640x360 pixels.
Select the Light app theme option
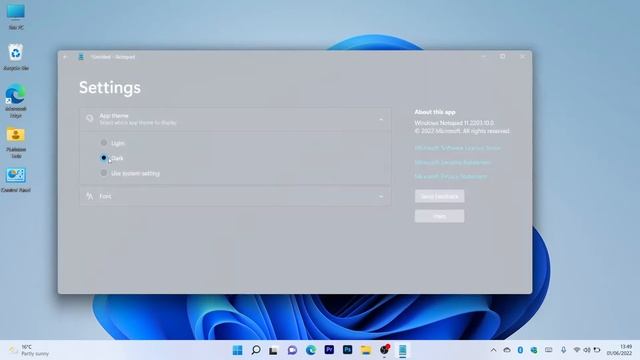[x=104, y=142]
